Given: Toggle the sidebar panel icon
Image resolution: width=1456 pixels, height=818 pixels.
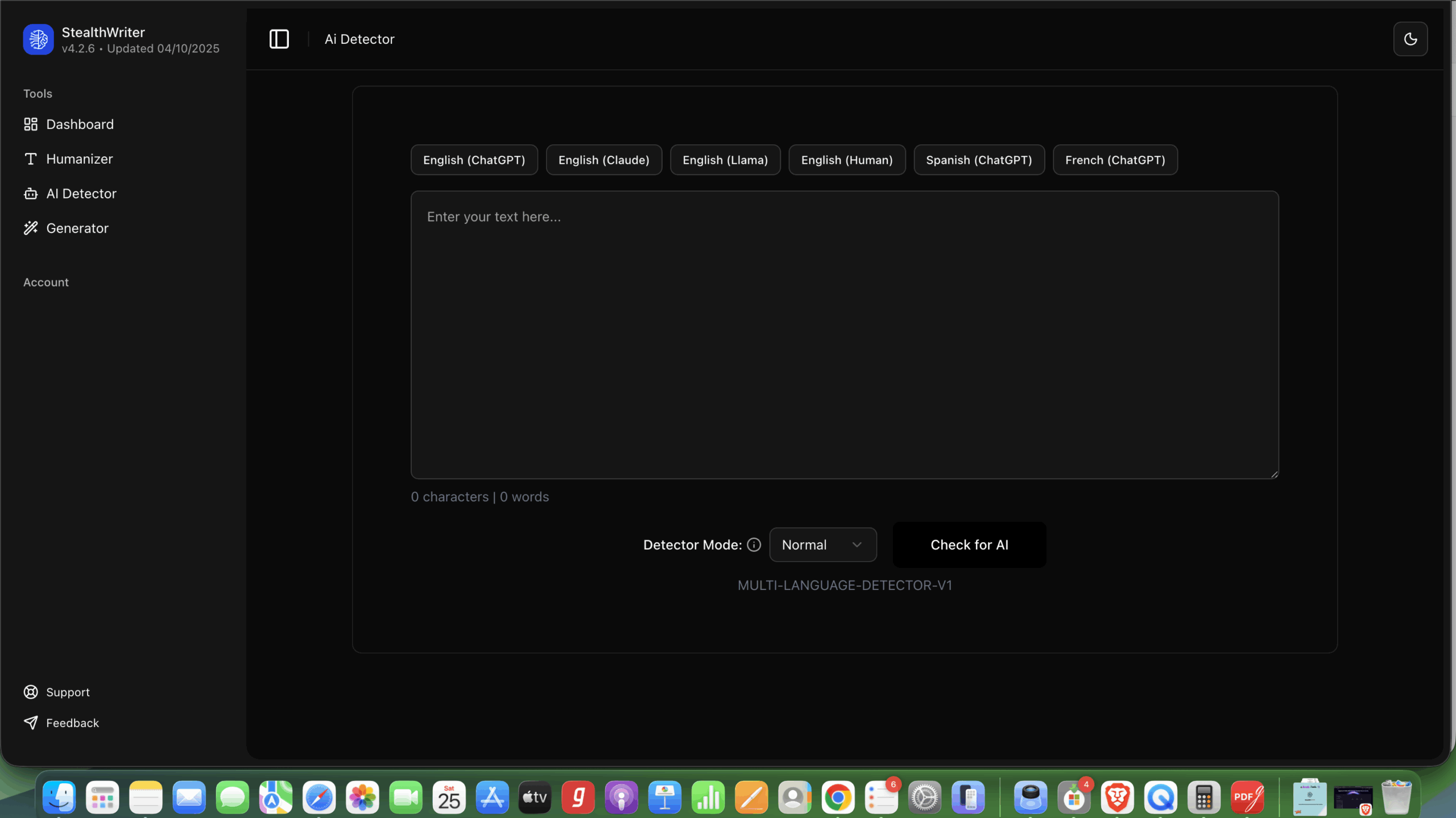Looking at the screenshot, I should pyautogui.click(x=279, y=39).
